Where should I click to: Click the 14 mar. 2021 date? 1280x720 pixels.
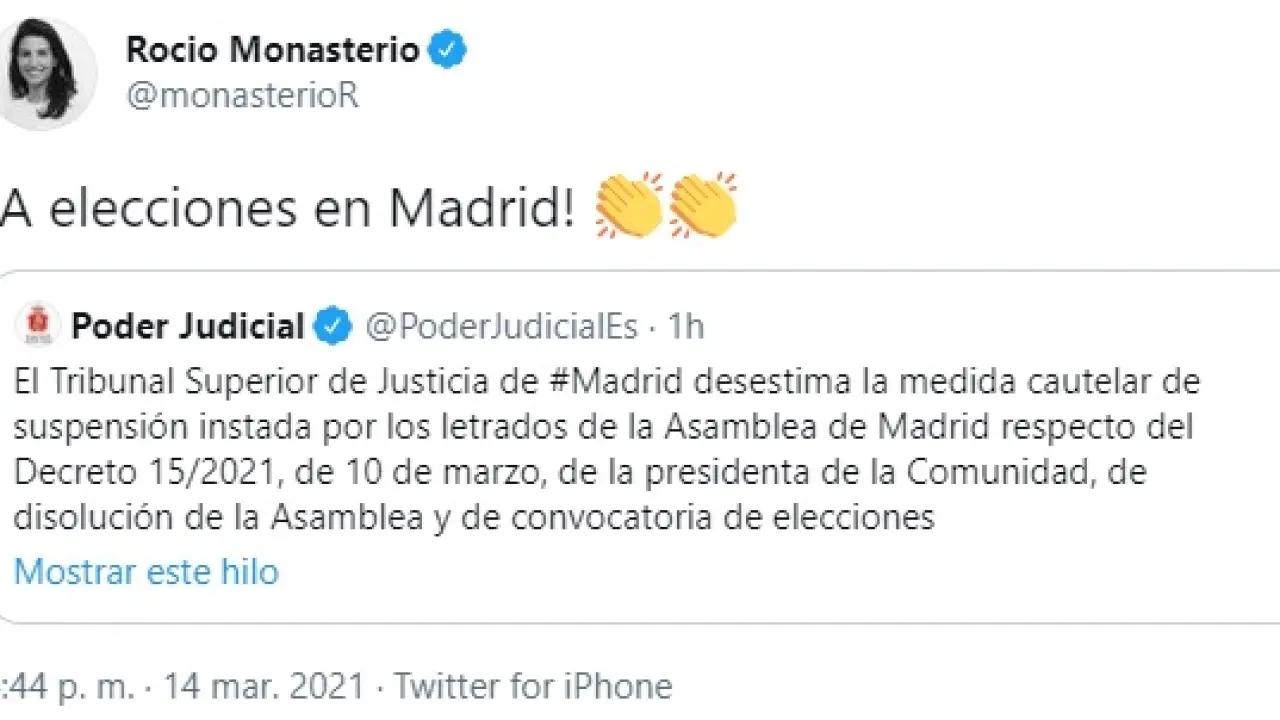262,687
